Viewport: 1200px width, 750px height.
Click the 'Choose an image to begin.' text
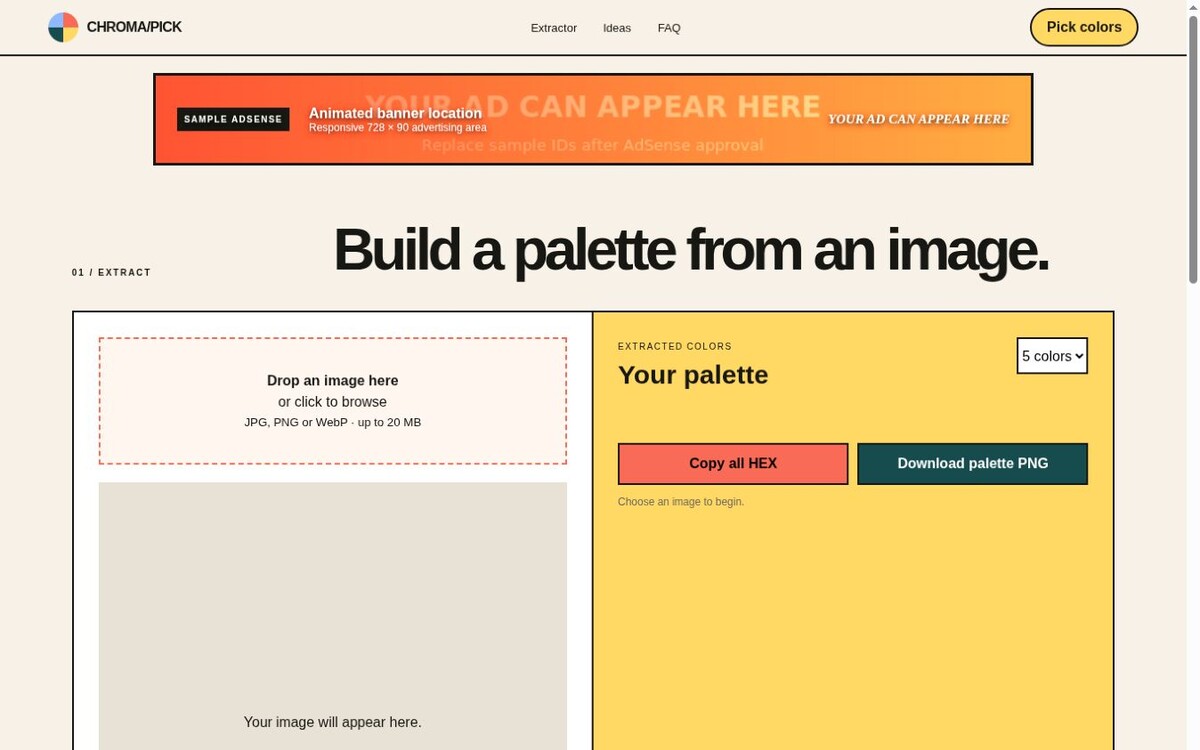click(681, 502)
